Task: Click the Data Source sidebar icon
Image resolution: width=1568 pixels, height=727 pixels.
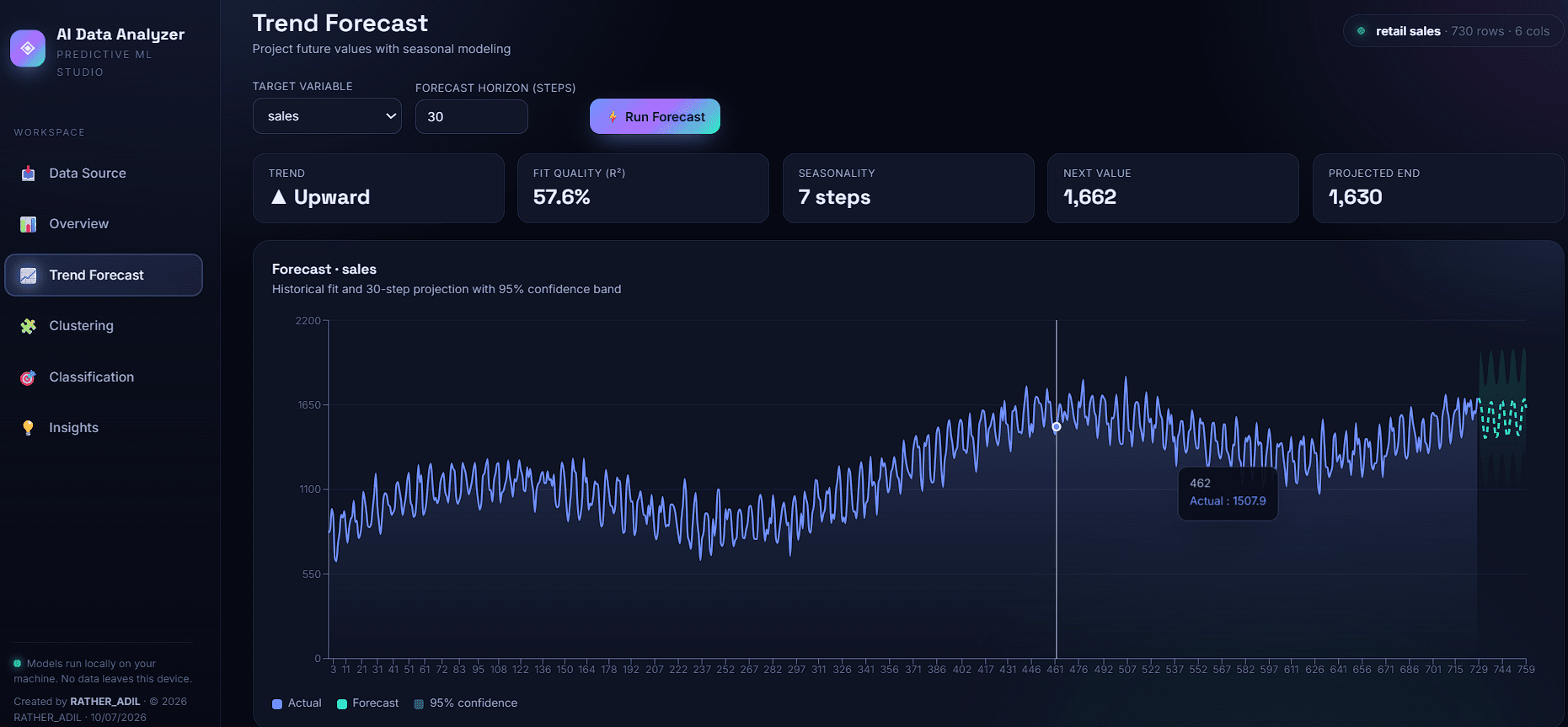Action: pos(28,174)
